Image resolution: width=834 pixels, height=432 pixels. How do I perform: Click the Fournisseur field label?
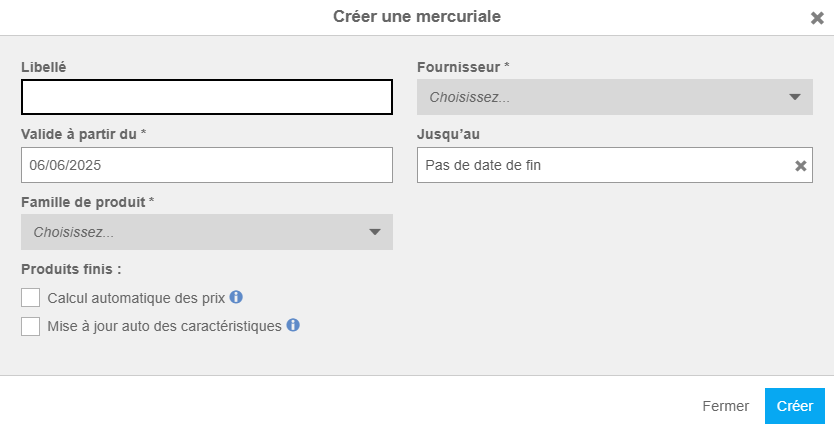(463, 67)
